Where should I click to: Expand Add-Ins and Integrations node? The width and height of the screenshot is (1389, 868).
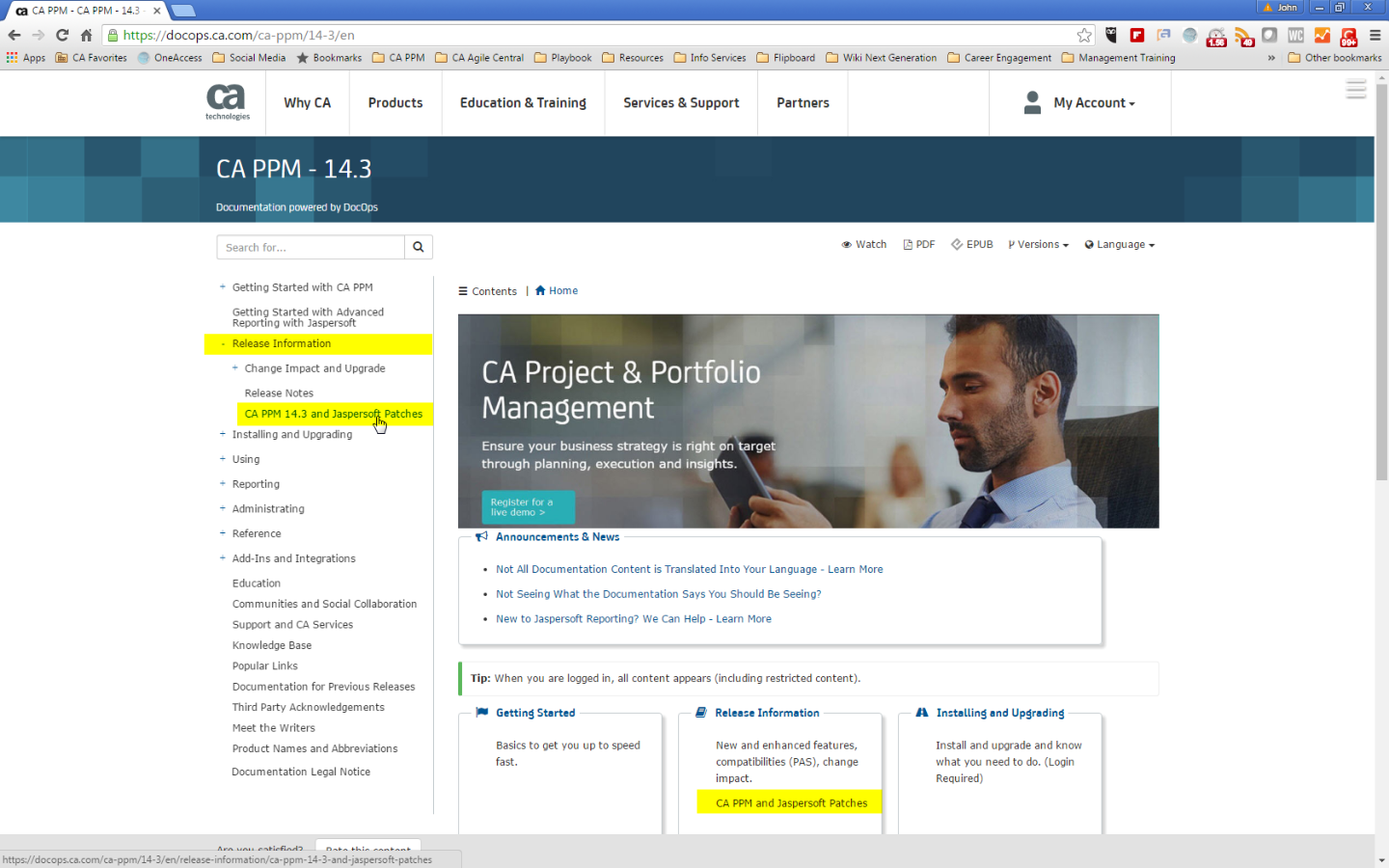(x=223, y=557)
